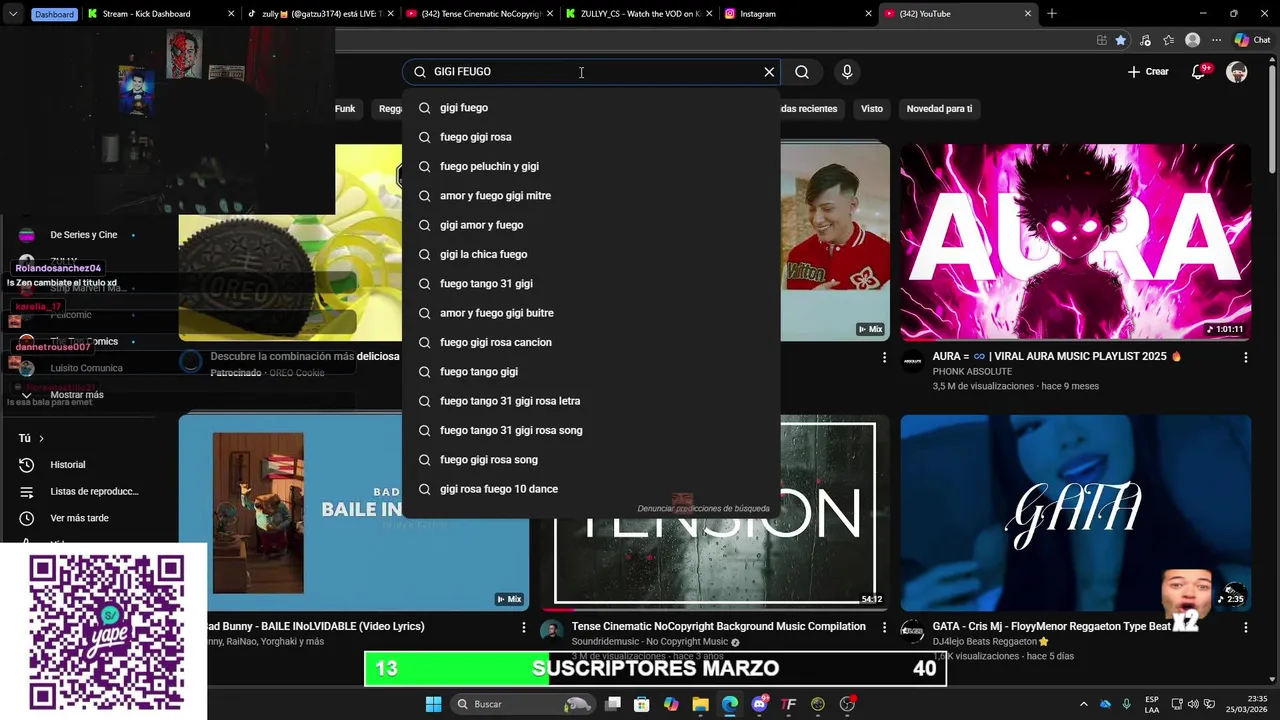Select the 'Funk' filter chip

[x=345, y=108]
